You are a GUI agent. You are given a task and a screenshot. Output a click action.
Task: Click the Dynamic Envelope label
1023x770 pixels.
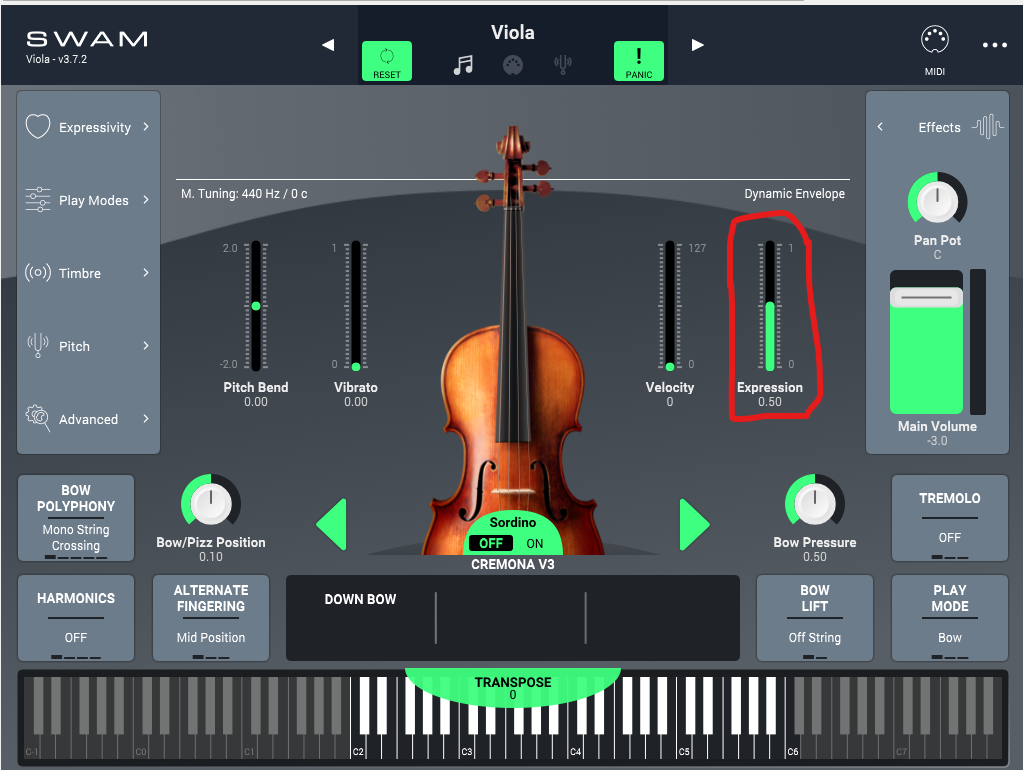(x=795, y=194)
